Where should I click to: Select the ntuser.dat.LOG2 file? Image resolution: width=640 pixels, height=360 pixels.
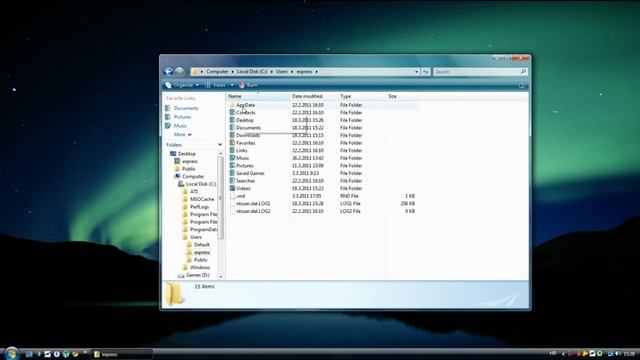pos(253,211)
